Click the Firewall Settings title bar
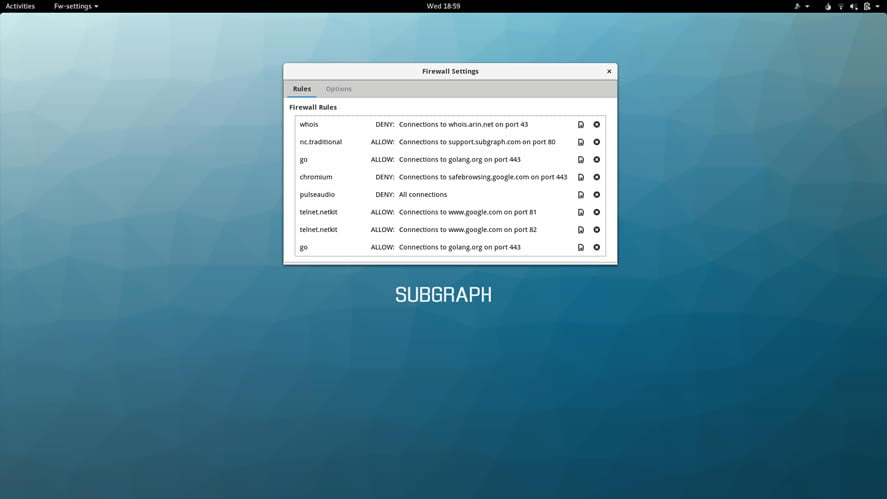The height and width of the screenshot is (499, 887). [x=450, y=71]
